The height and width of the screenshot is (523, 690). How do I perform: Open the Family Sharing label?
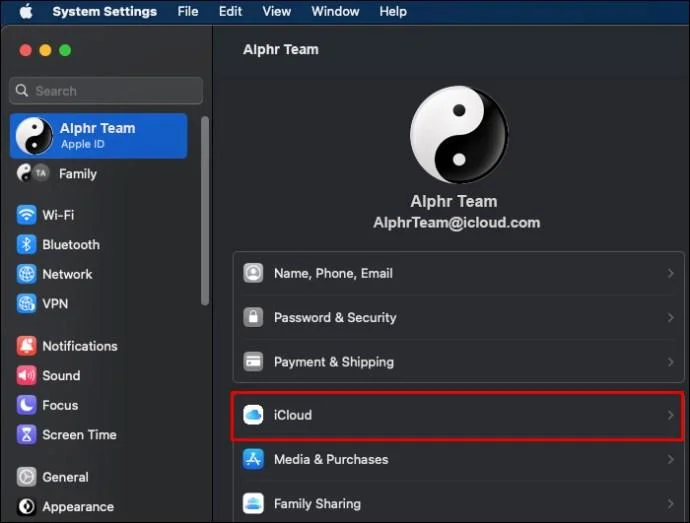[x=317, y=504]
